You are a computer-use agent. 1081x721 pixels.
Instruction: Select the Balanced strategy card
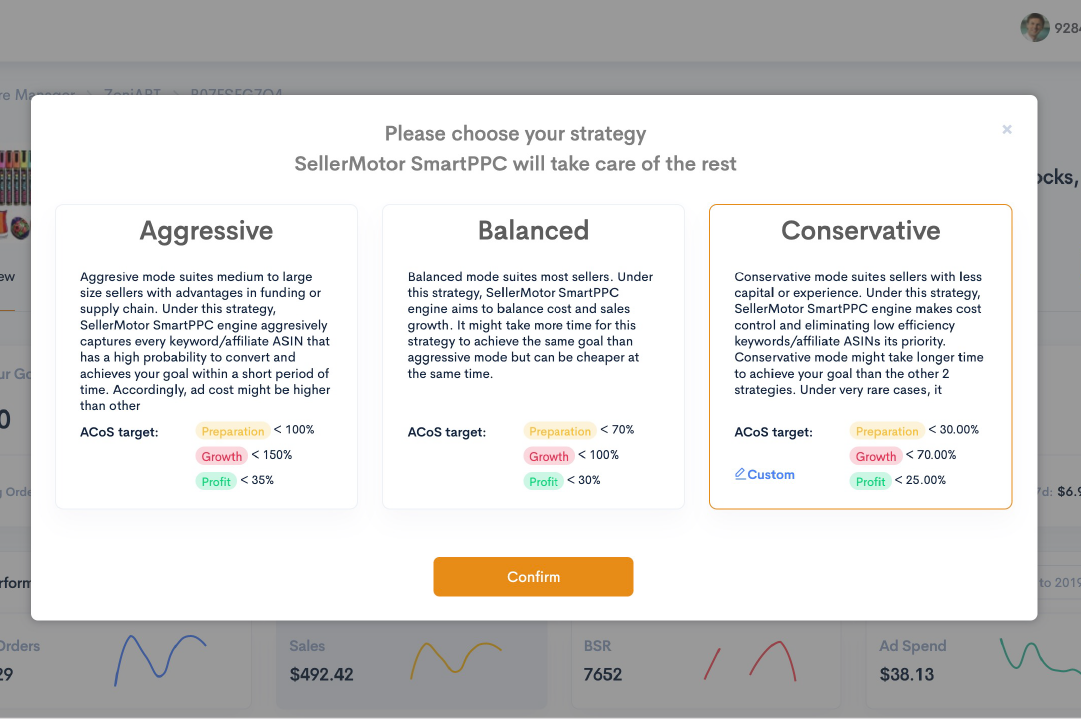[533, 356]
